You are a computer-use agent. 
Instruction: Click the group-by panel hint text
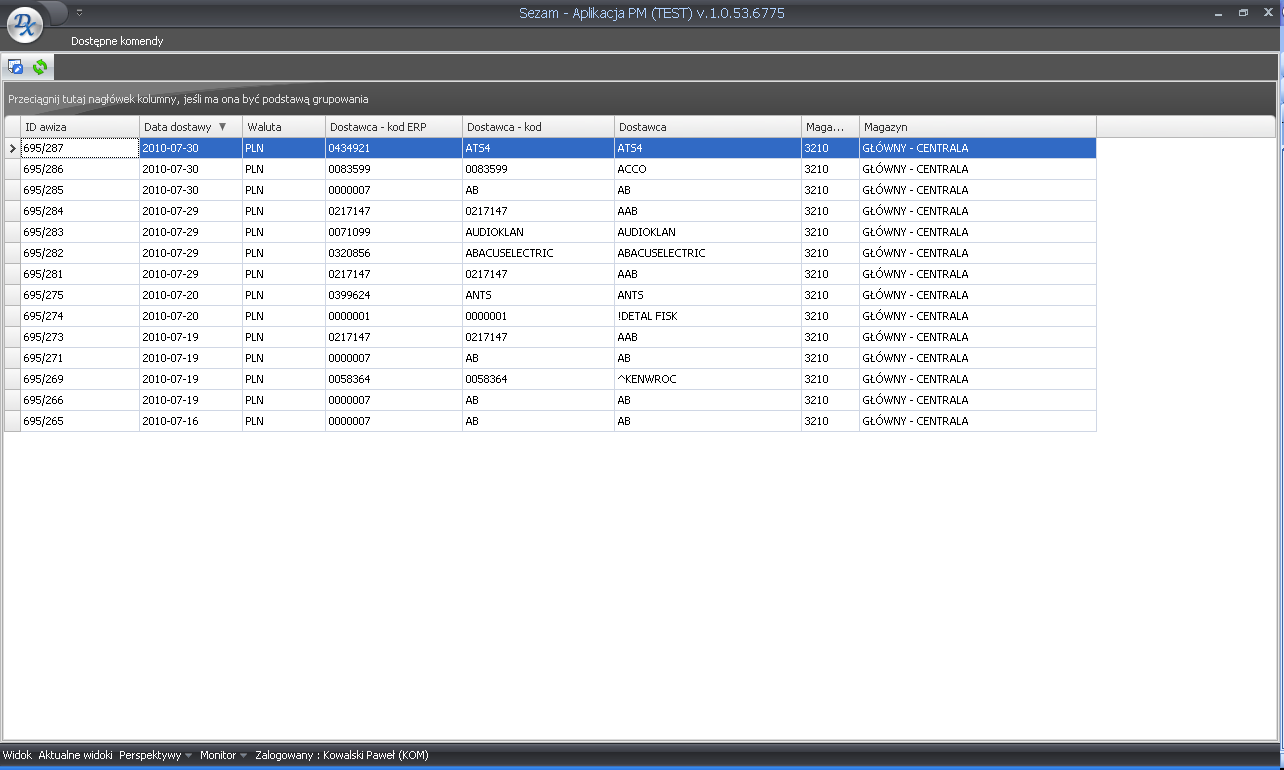188,99
